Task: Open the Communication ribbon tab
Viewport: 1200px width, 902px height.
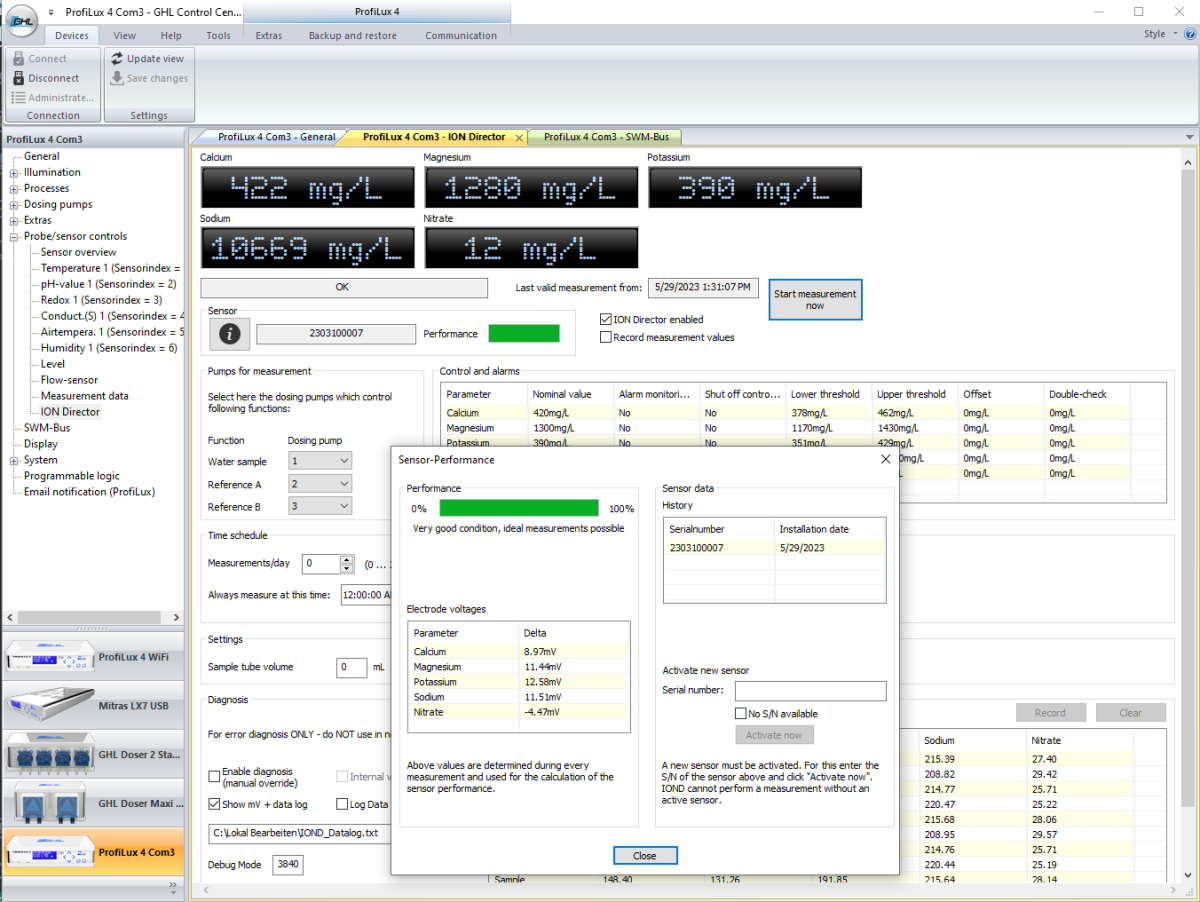Action: click(461, 35)
